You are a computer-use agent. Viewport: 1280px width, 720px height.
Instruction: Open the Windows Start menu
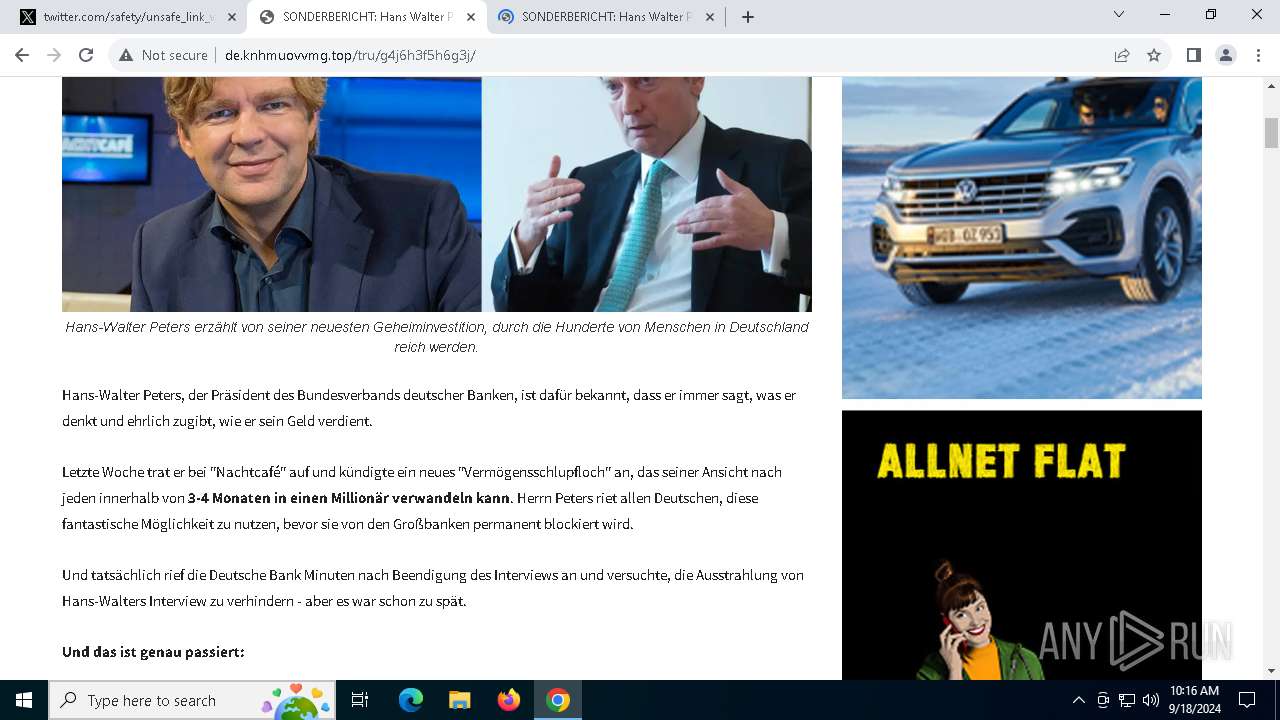tap(24, 700)
